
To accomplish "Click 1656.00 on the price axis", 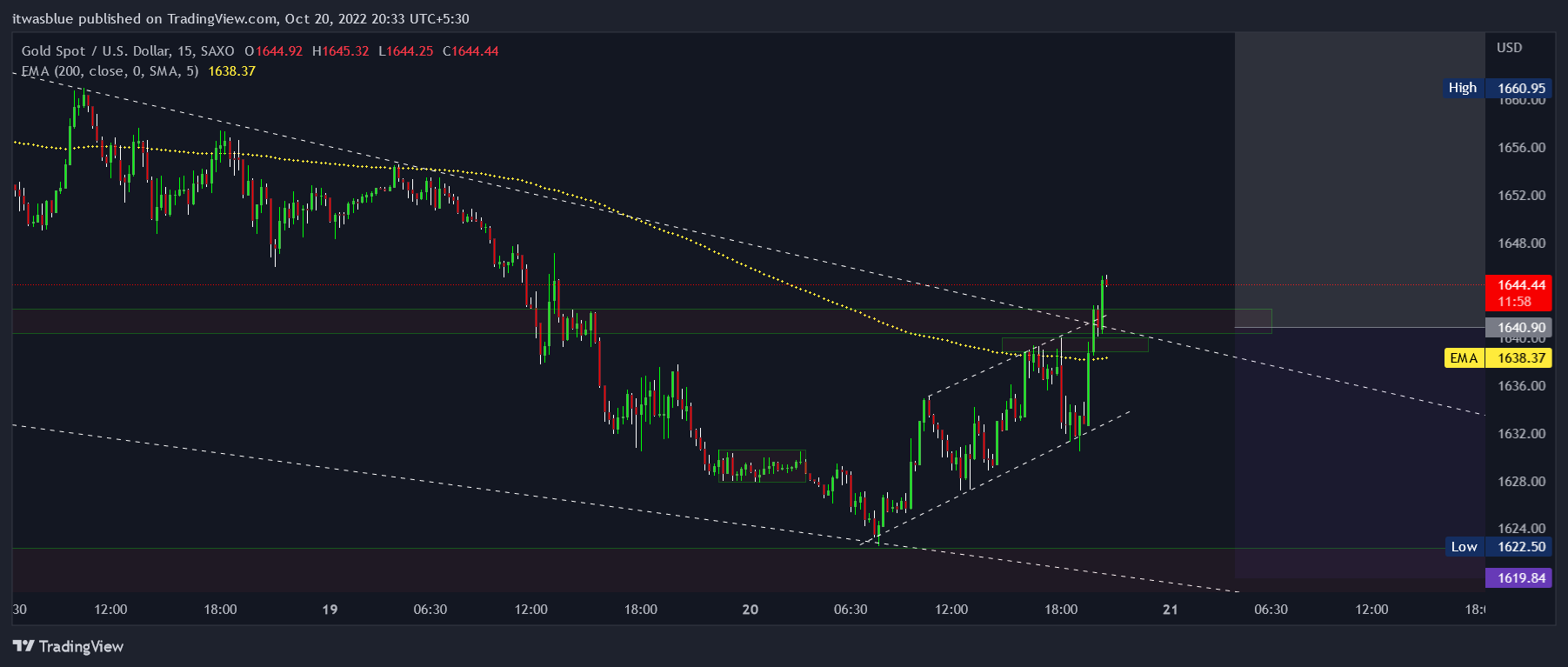I will pyautogui.click(x=1521, y=148).
